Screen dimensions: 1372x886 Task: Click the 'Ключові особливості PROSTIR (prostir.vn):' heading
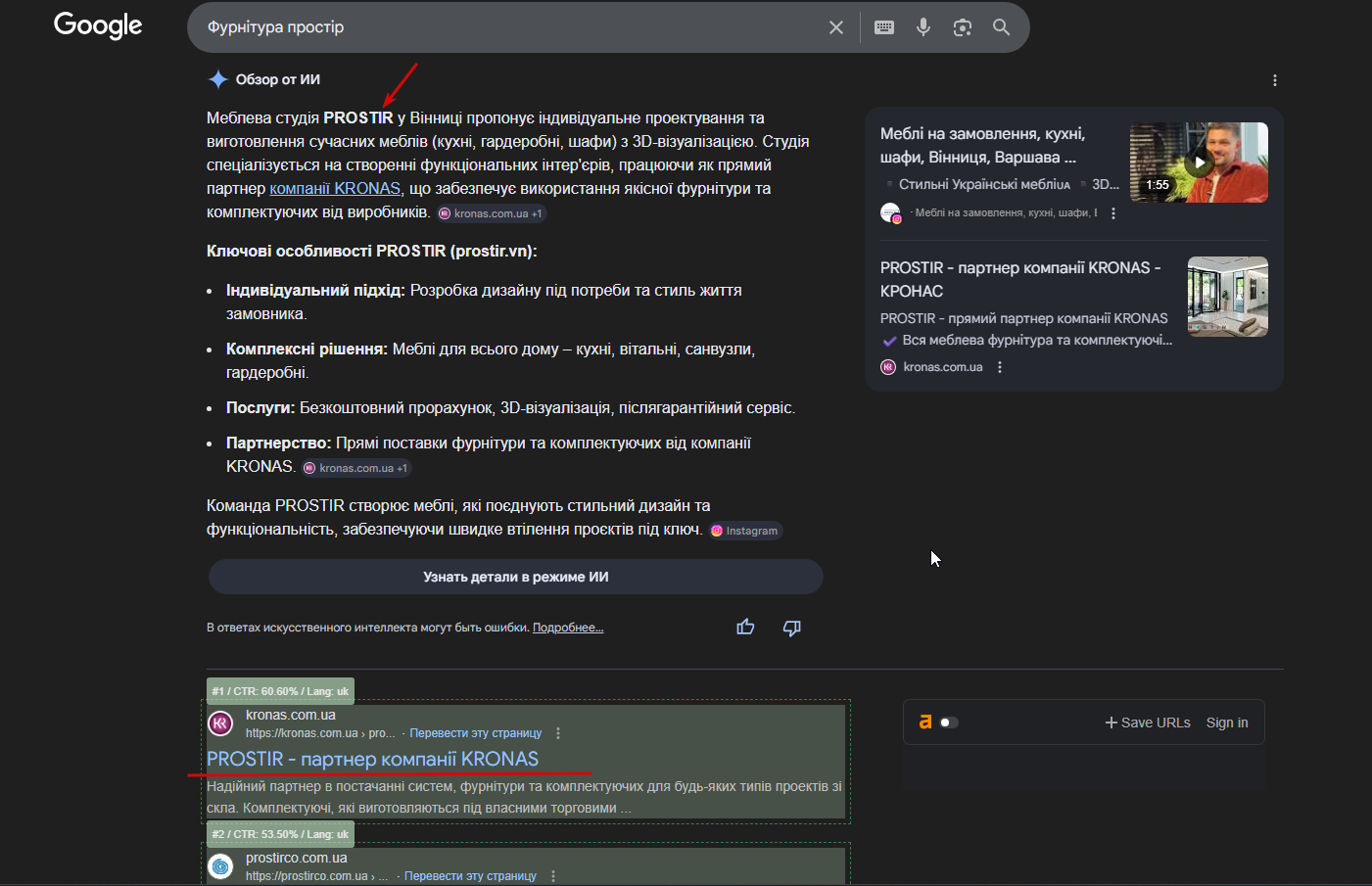(x=372, y=251)
